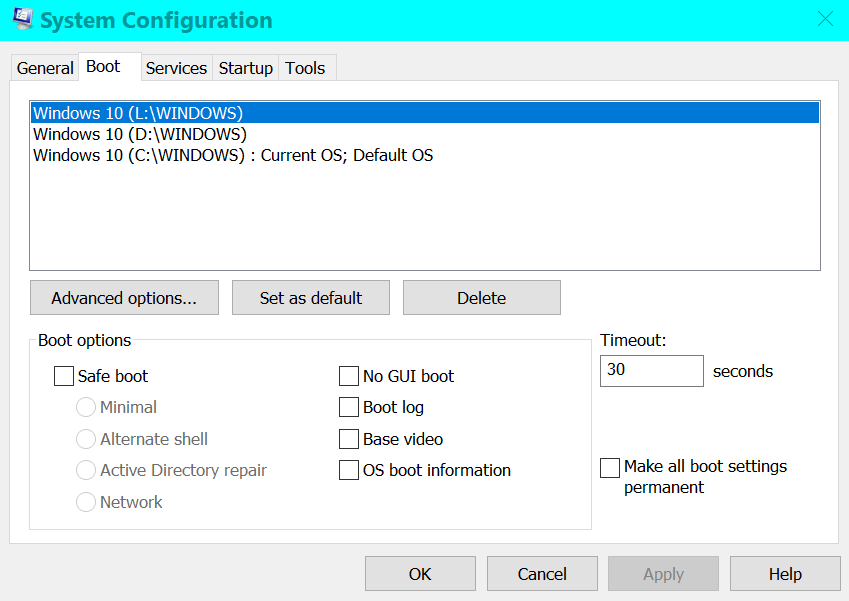Check Make all boot settings permanent
849x601 pixels.
[x=610, y=468]
